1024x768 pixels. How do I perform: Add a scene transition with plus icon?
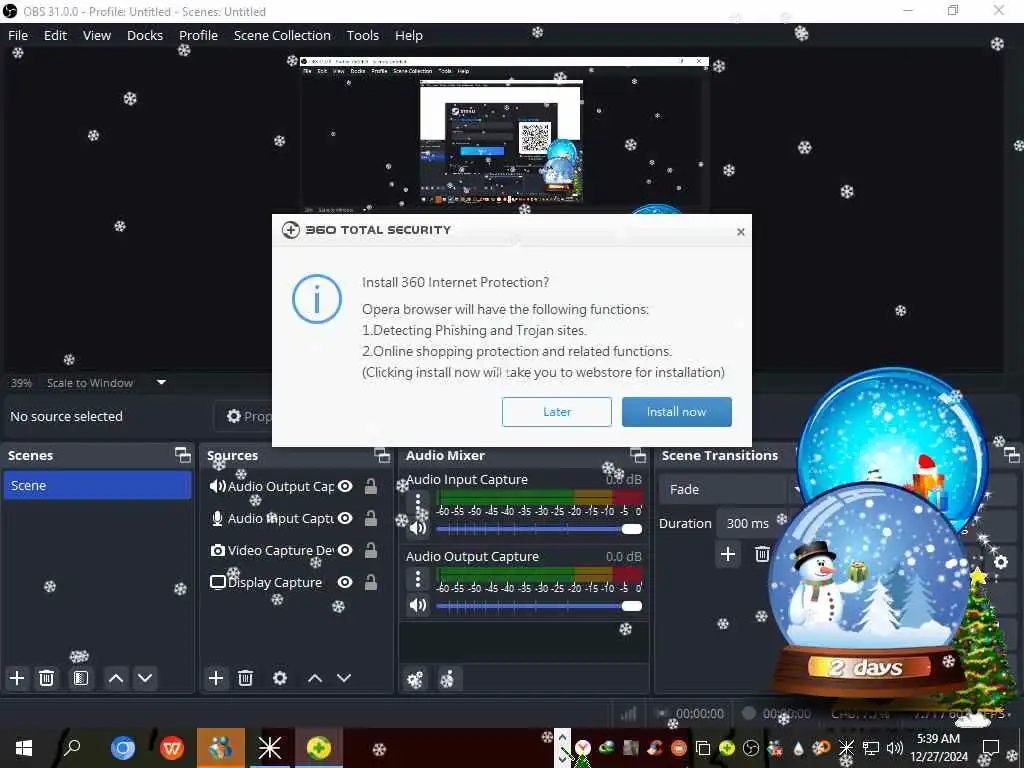tap(728, 554)
